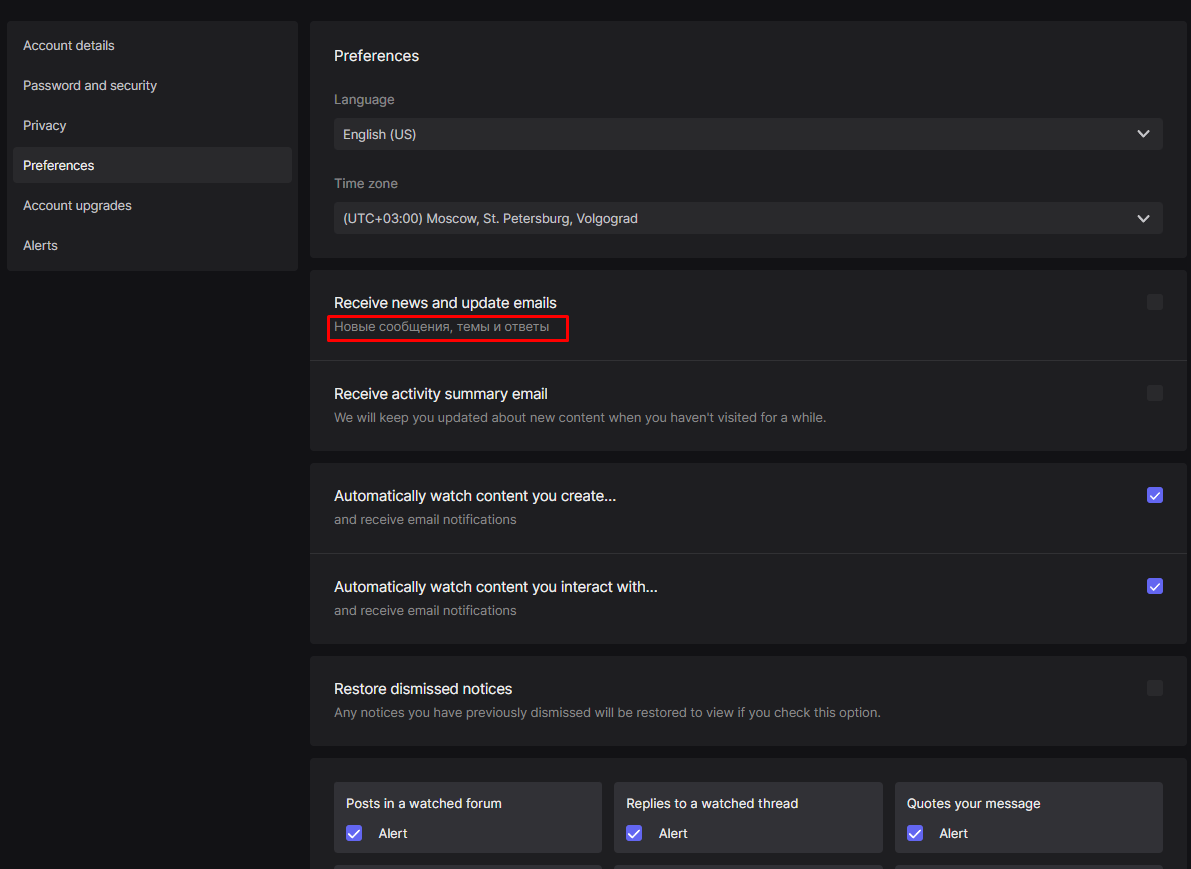Navigate to the Alerts sidebar item
This screenshot has width=1191, height=869.
click(x=41, y=246)
